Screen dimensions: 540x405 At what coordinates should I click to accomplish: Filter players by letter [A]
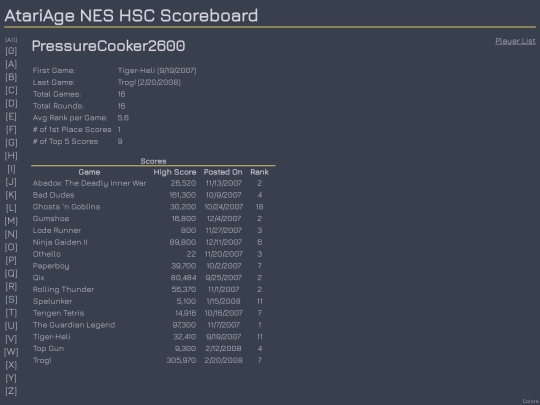pos(11,64)
